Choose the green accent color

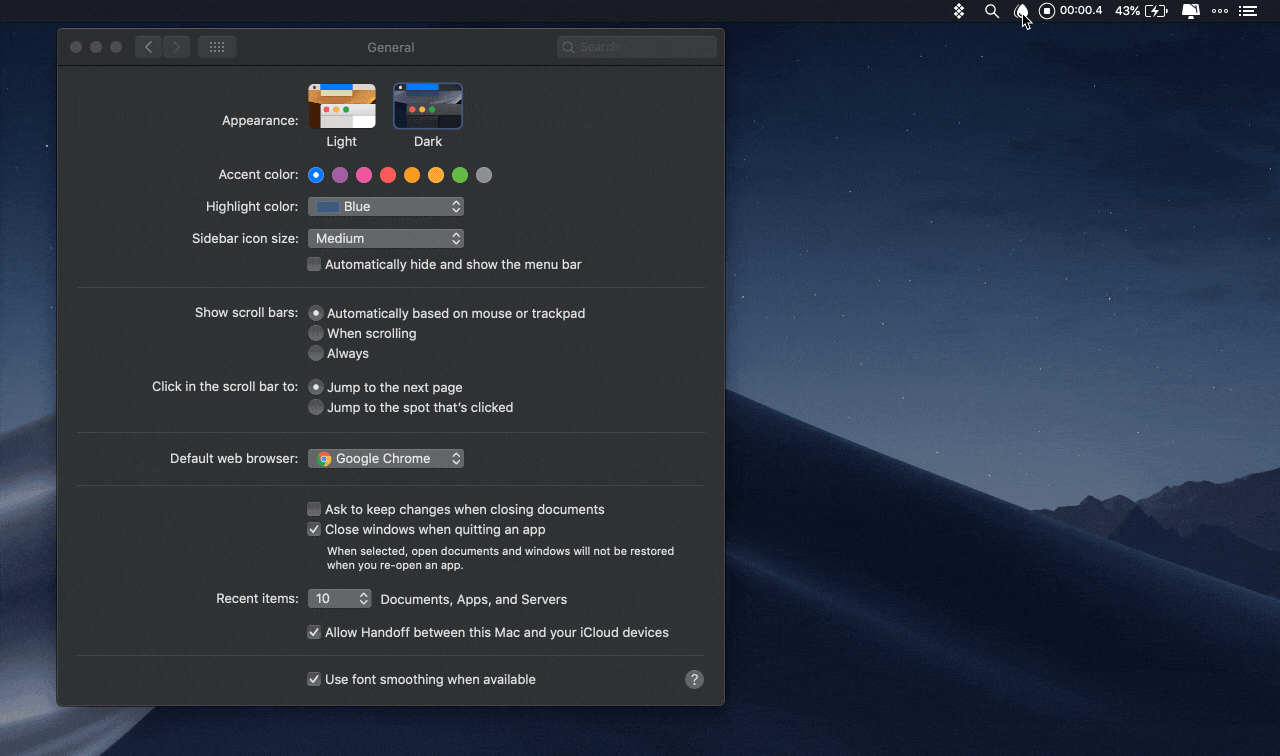pos(460,175)
